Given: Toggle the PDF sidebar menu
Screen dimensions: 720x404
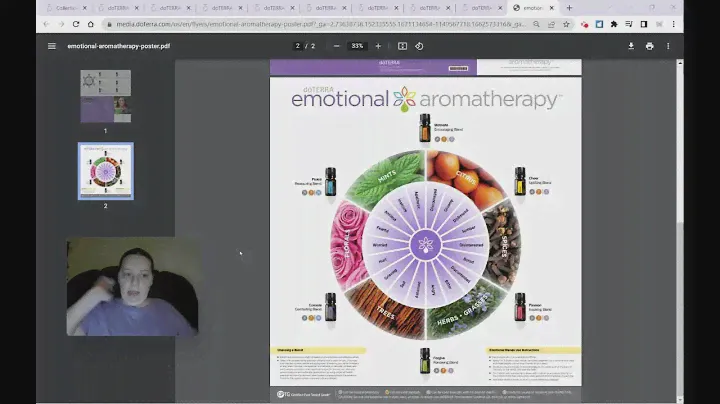Looking at the screenshot, I should point(52,46).
